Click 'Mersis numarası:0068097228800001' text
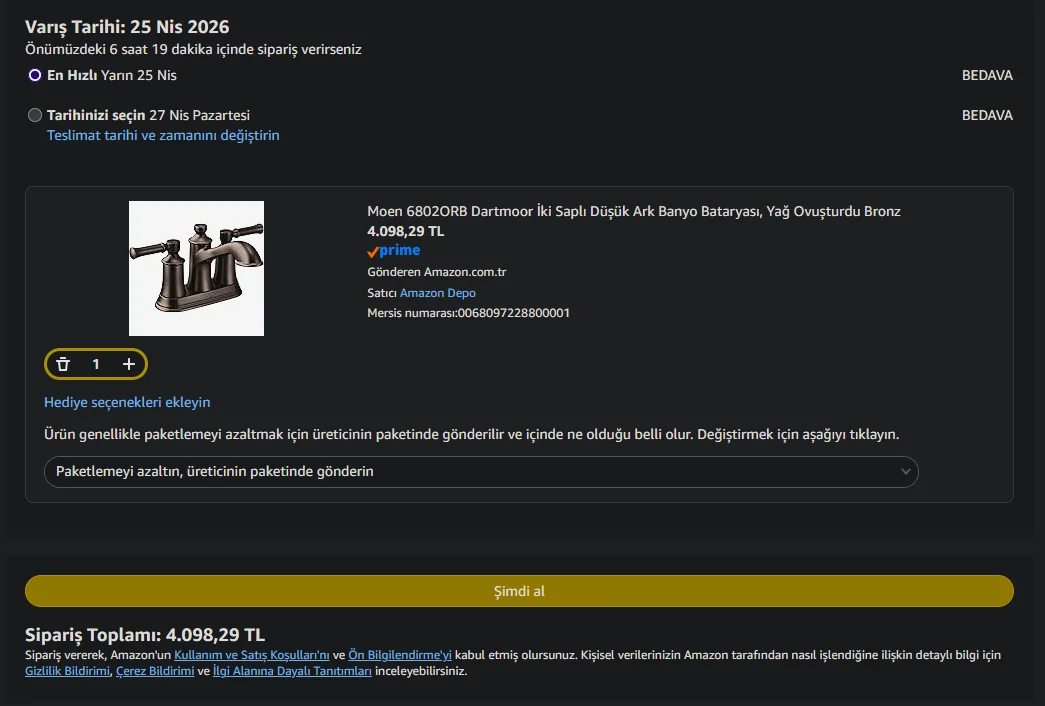Image resolution: width=1045 pixels, height=706 pixels. 469,313
